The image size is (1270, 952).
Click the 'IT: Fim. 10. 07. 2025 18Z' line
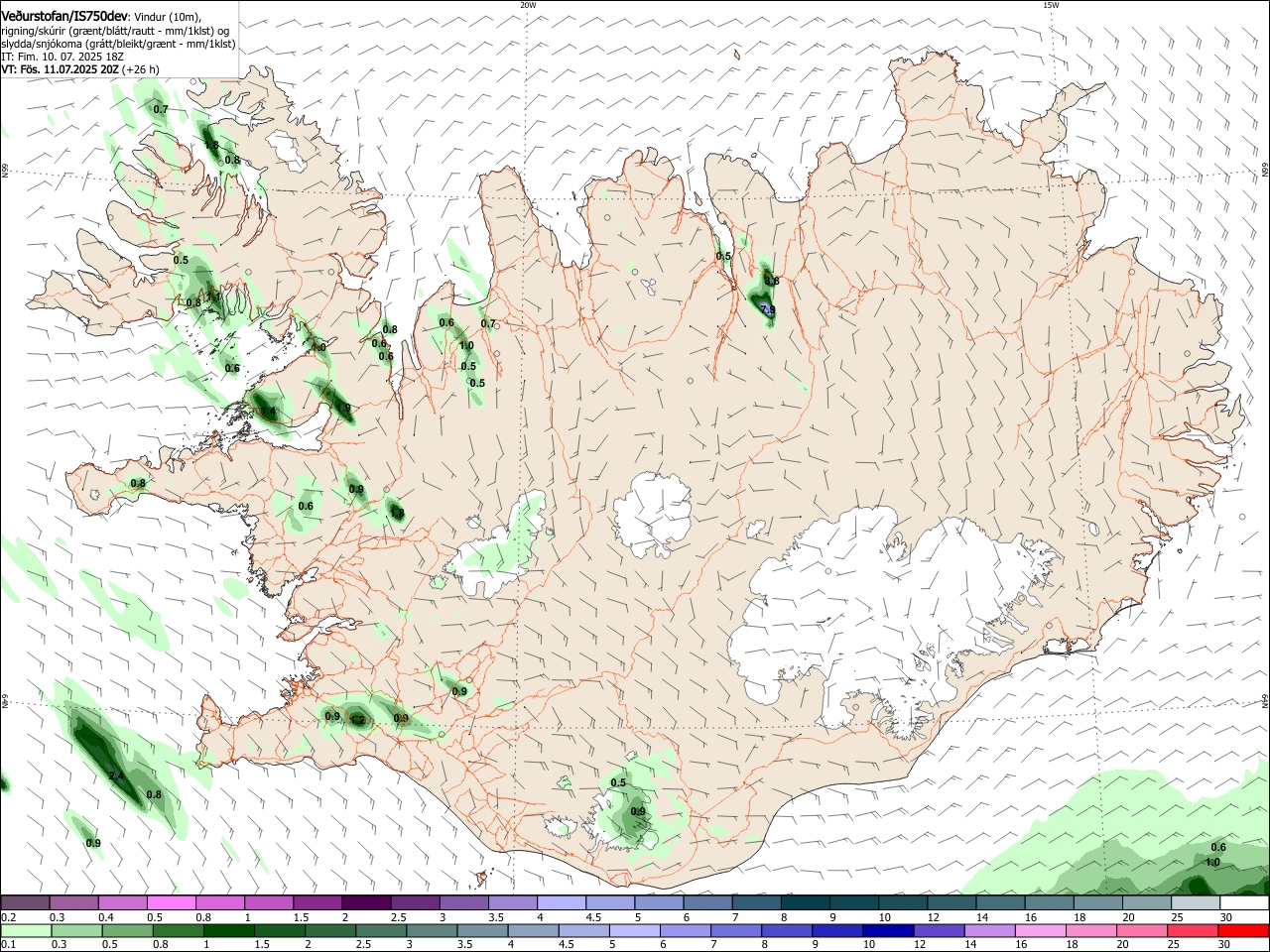[63, 57]
